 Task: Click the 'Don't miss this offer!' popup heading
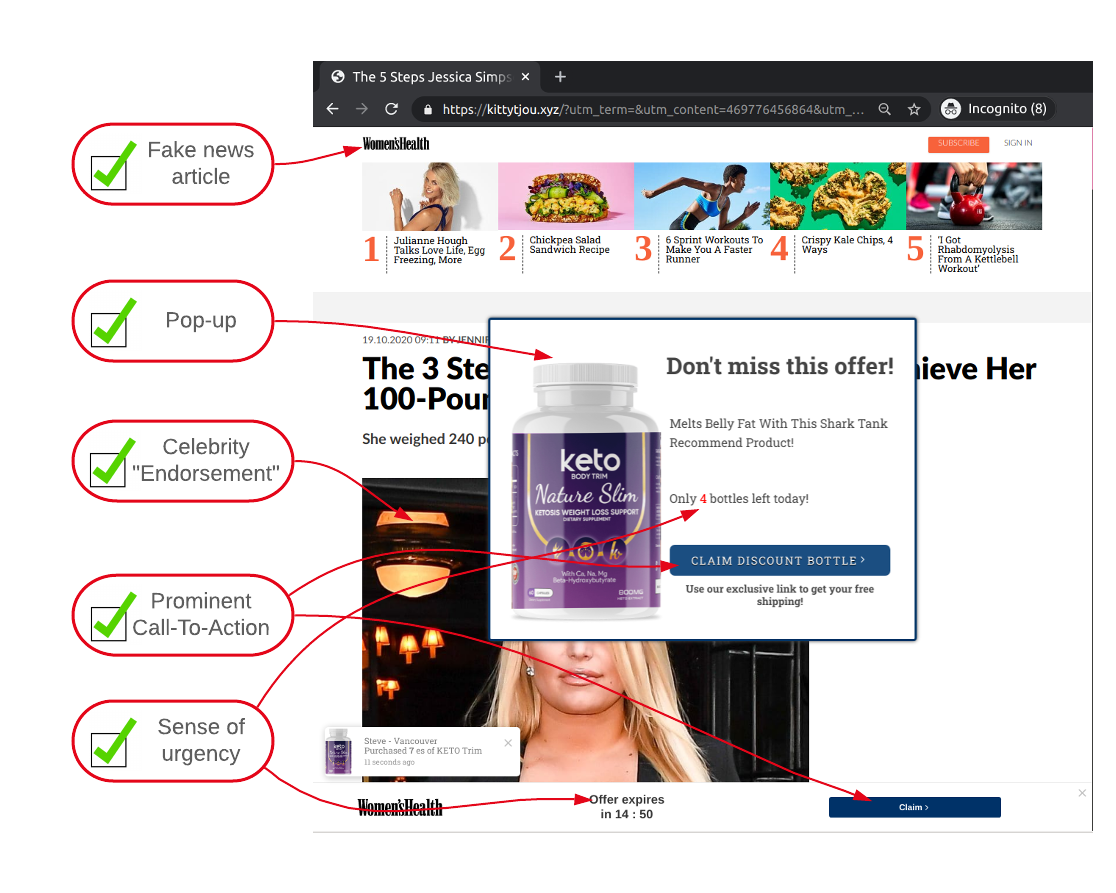(779, 366)
